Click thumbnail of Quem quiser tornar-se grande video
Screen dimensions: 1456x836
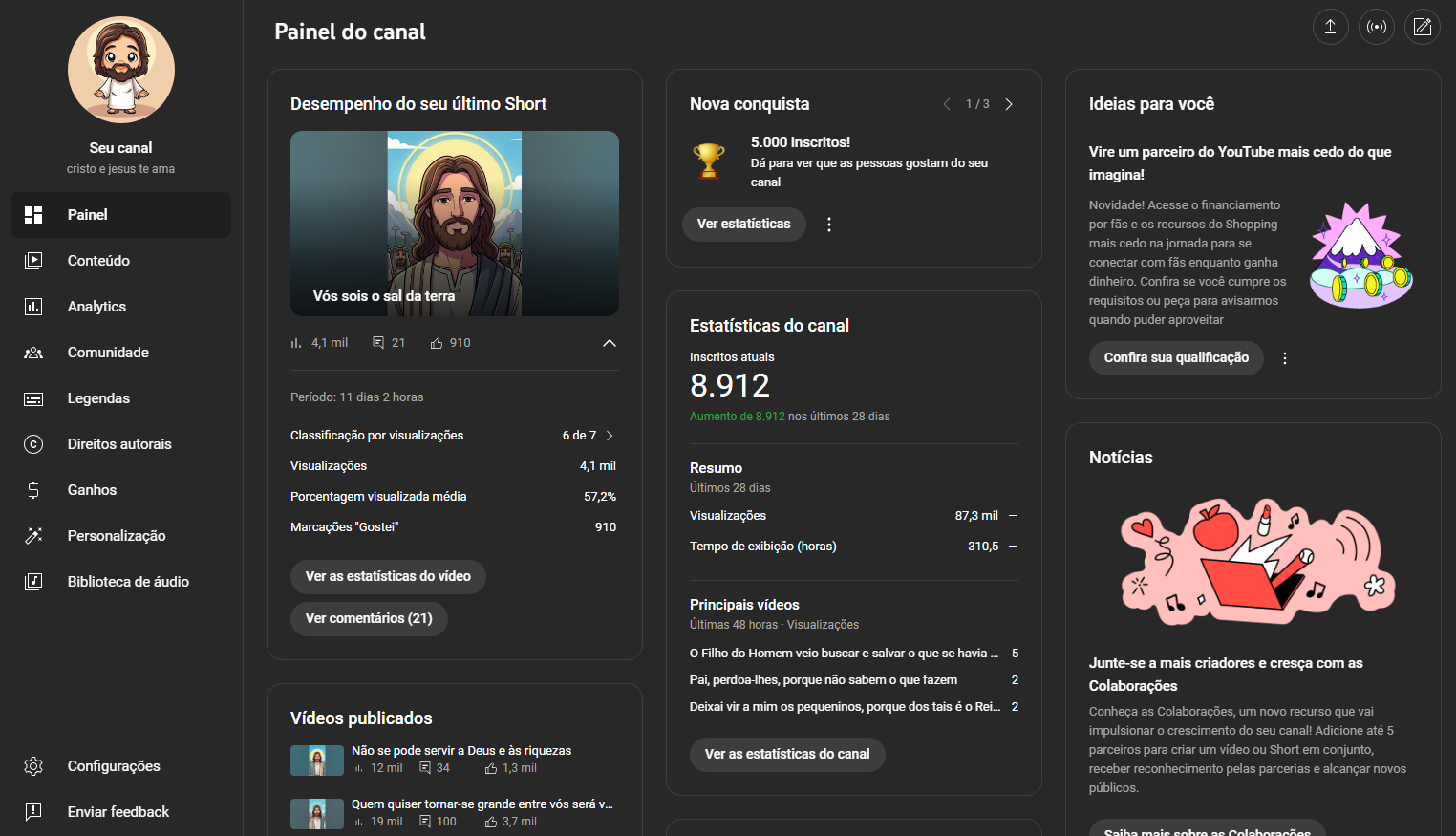tap(317, 814)
